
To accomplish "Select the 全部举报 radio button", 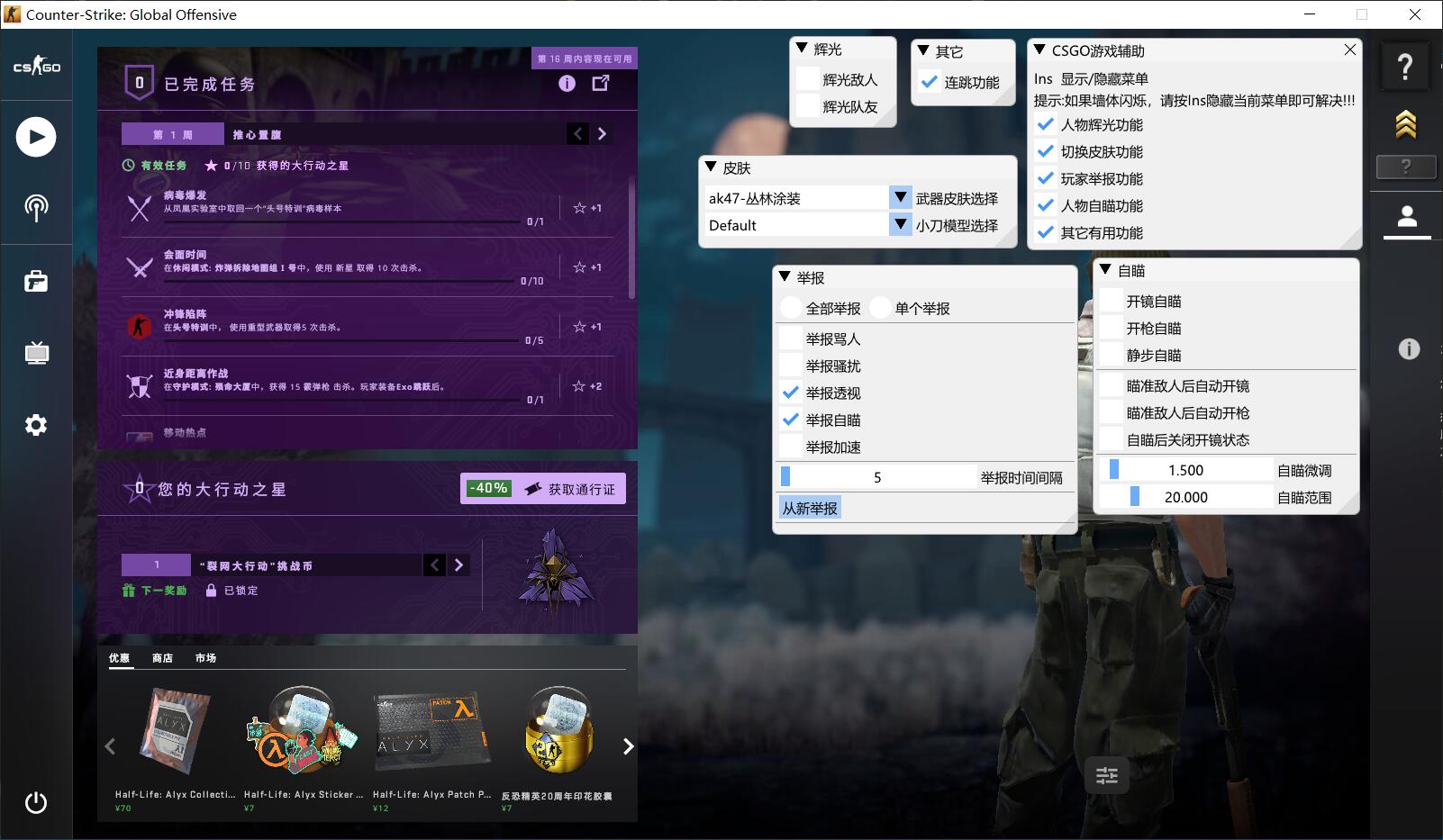I will [791, 308].
